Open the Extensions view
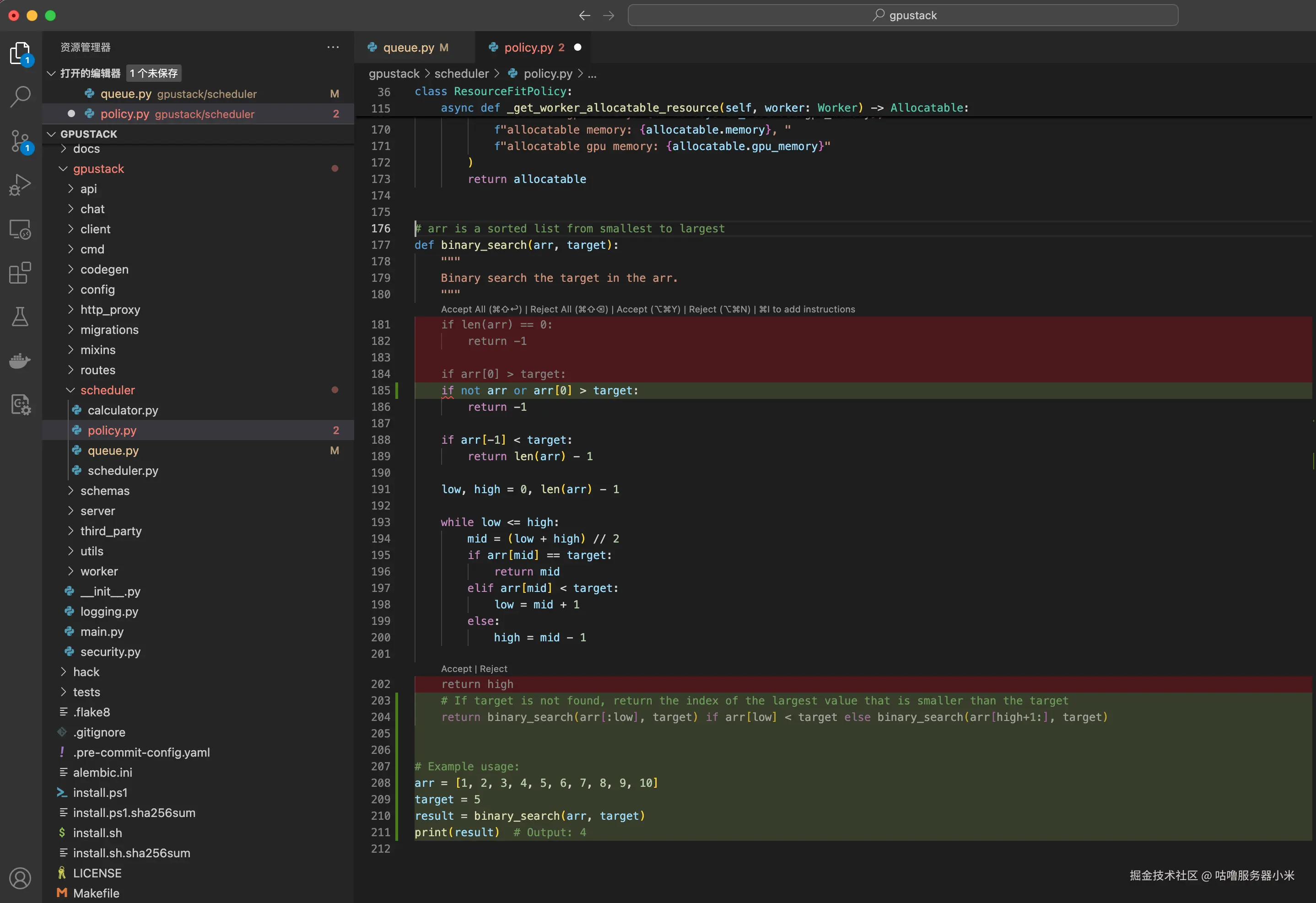 (x=21, y=273)
